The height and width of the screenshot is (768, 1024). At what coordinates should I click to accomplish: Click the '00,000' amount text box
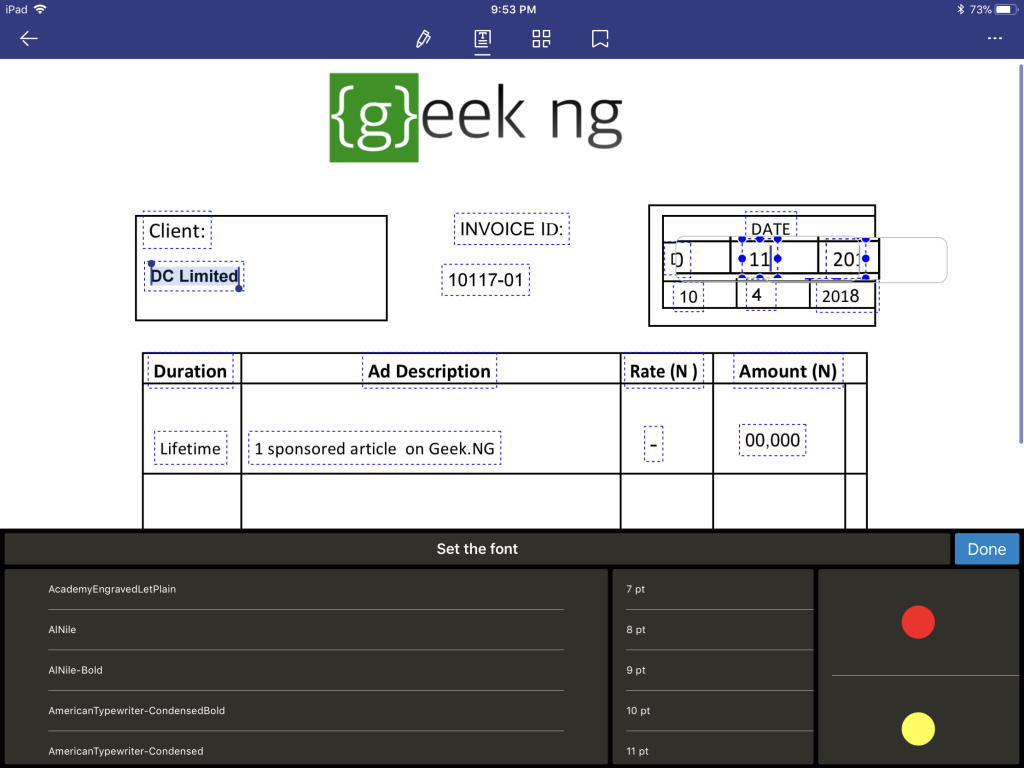coord(772,440)
